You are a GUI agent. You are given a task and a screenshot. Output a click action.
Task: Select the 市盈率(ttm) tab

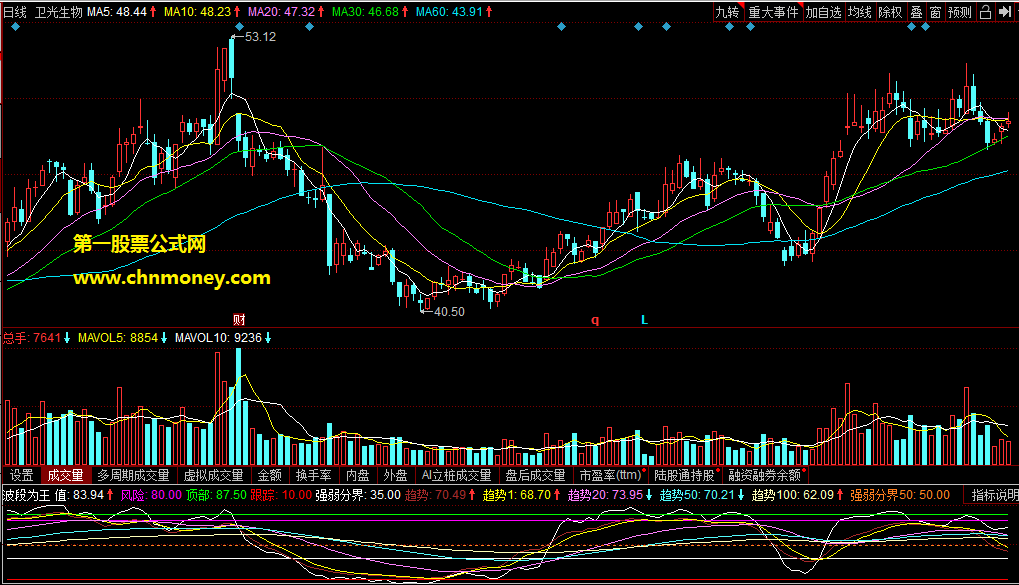click(610, 475)
